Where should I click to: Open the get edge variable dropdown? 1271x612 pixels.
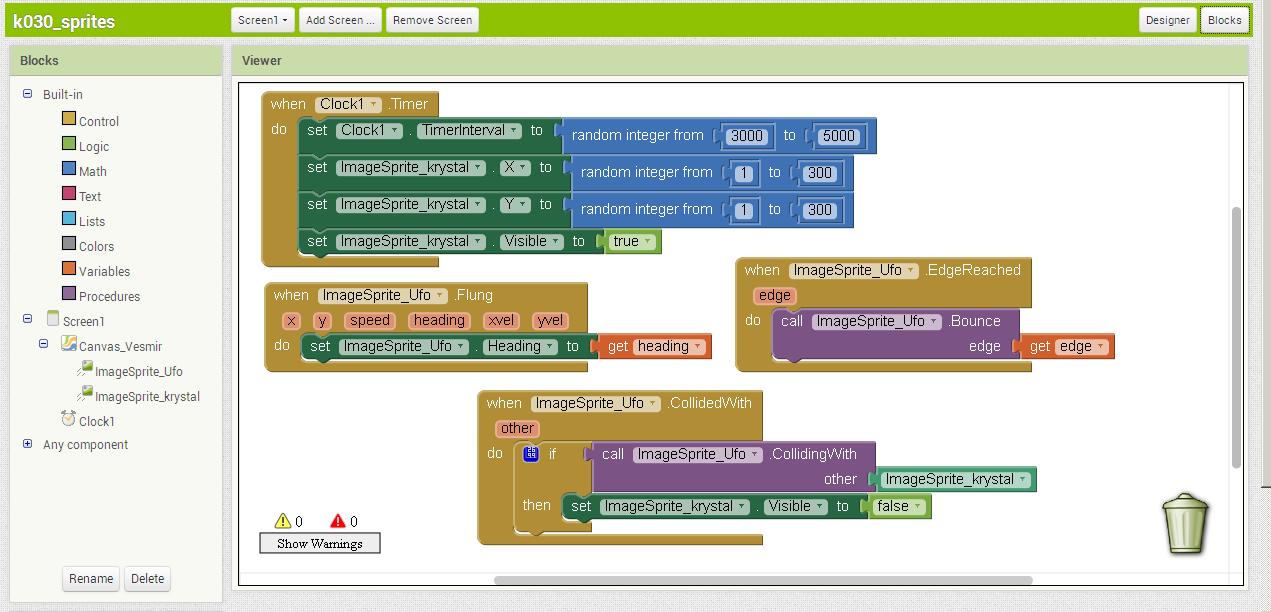pyautogui.click(x=1082, y=346)
